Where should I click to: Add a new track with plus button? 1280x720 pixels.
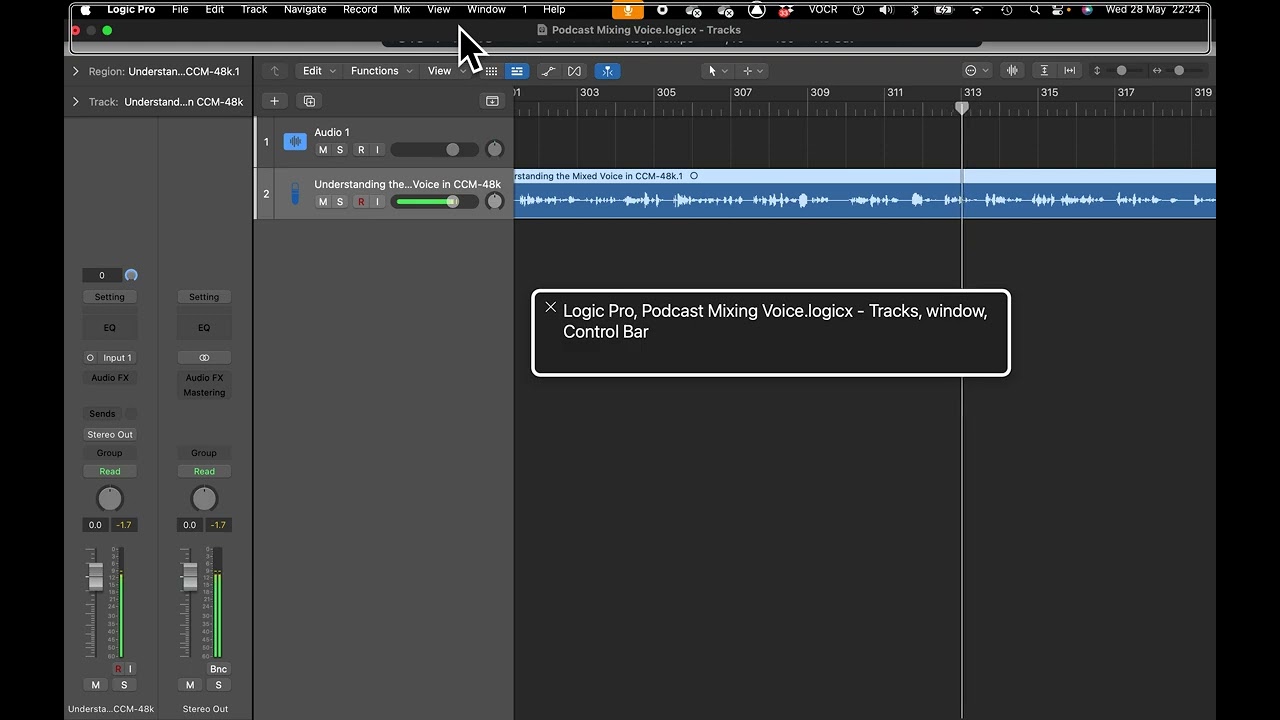click(274, 101)
